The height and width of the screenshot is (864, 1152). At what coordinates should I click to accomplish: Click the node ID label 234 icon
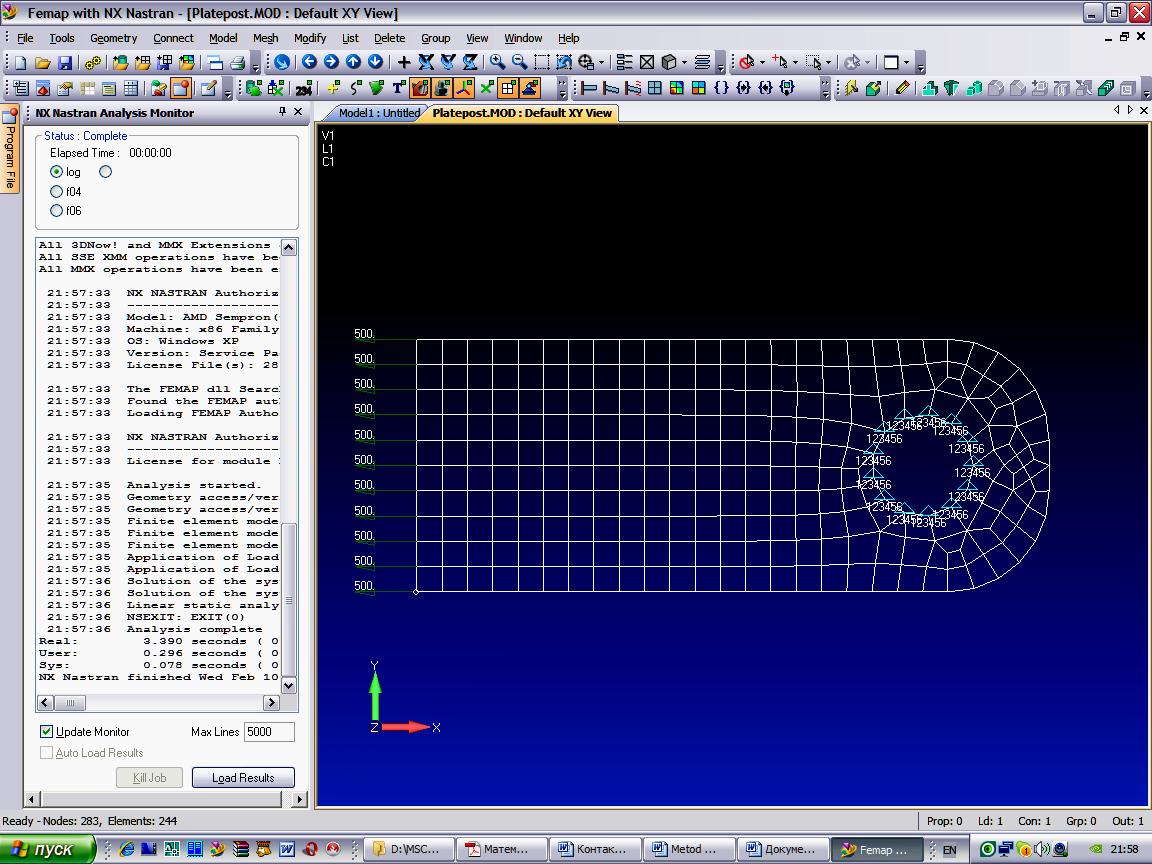[304, 89]
